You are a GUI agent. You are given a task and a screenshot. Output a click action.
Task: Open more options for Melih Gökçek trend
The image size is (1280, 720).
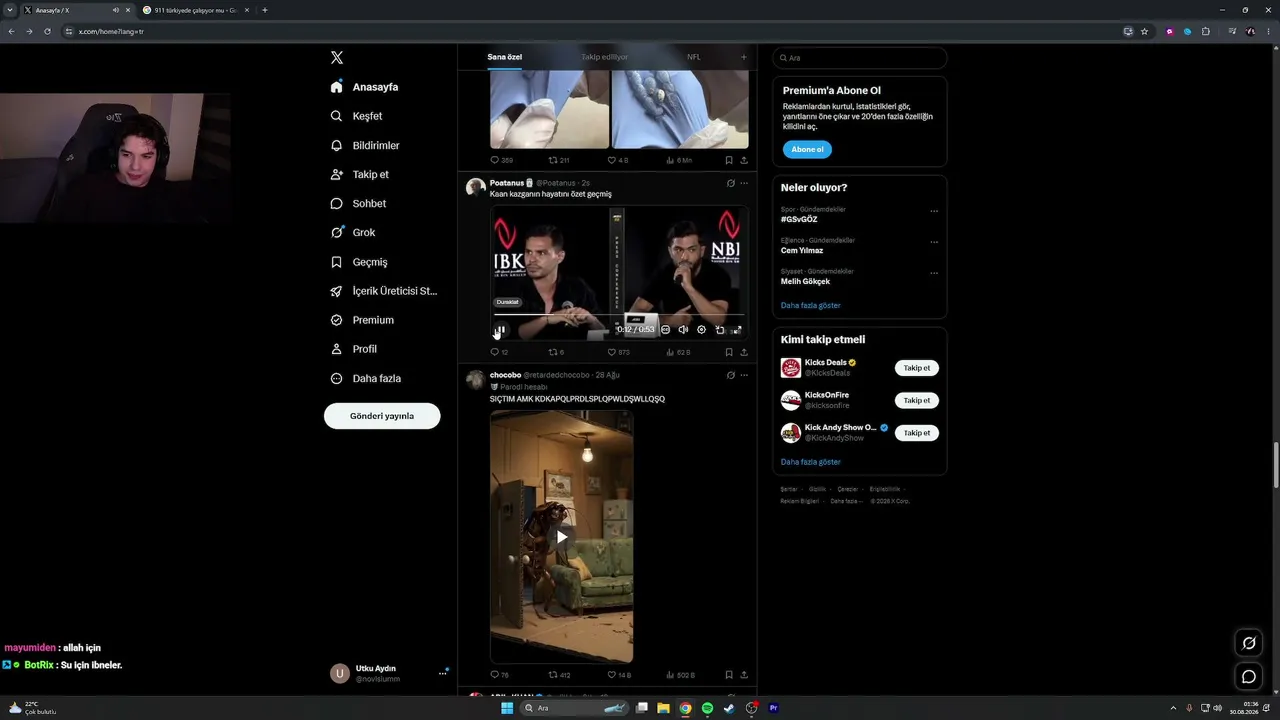(x=934, y=273)
